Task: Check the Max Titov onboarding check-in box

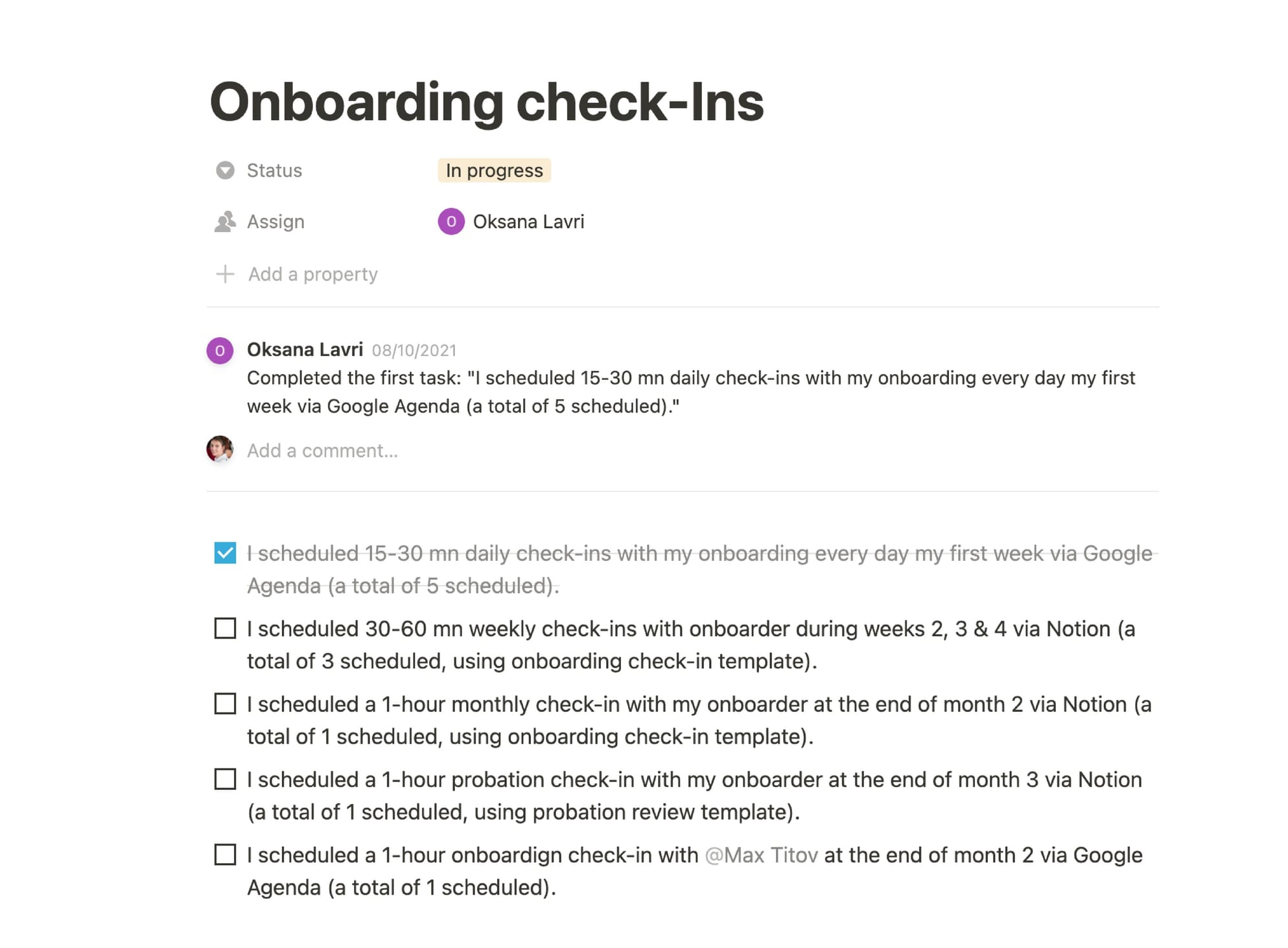Action: [224, 855]
